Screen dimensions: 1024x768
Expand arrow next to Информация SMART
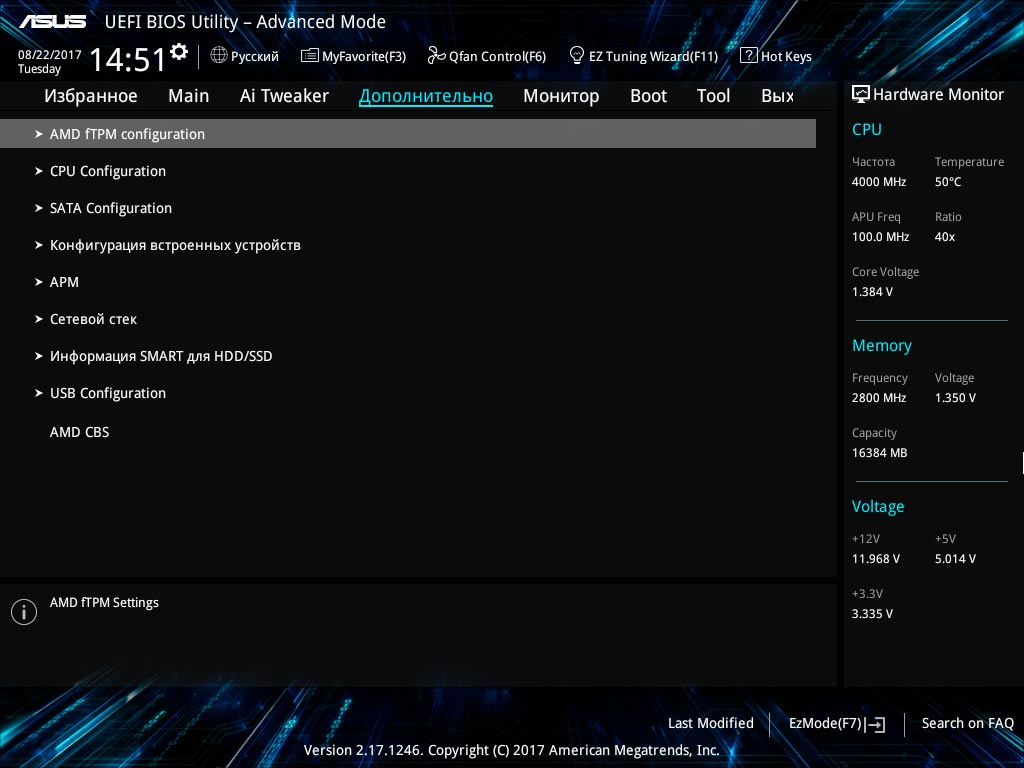[x=39, y=356]
